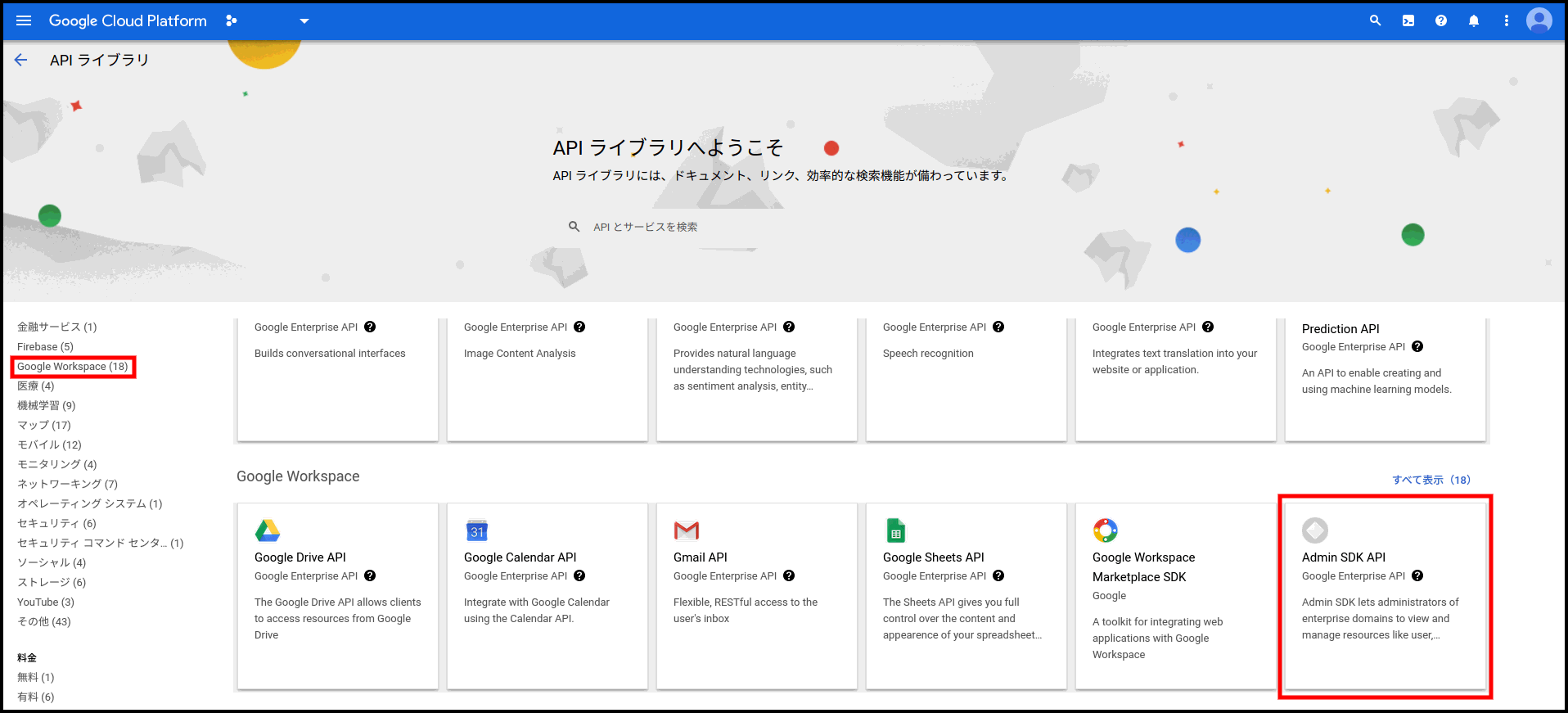Filter by 機械学習 (9)
This screenshot has width=1568, height=713.
click(x=47, y=405)
